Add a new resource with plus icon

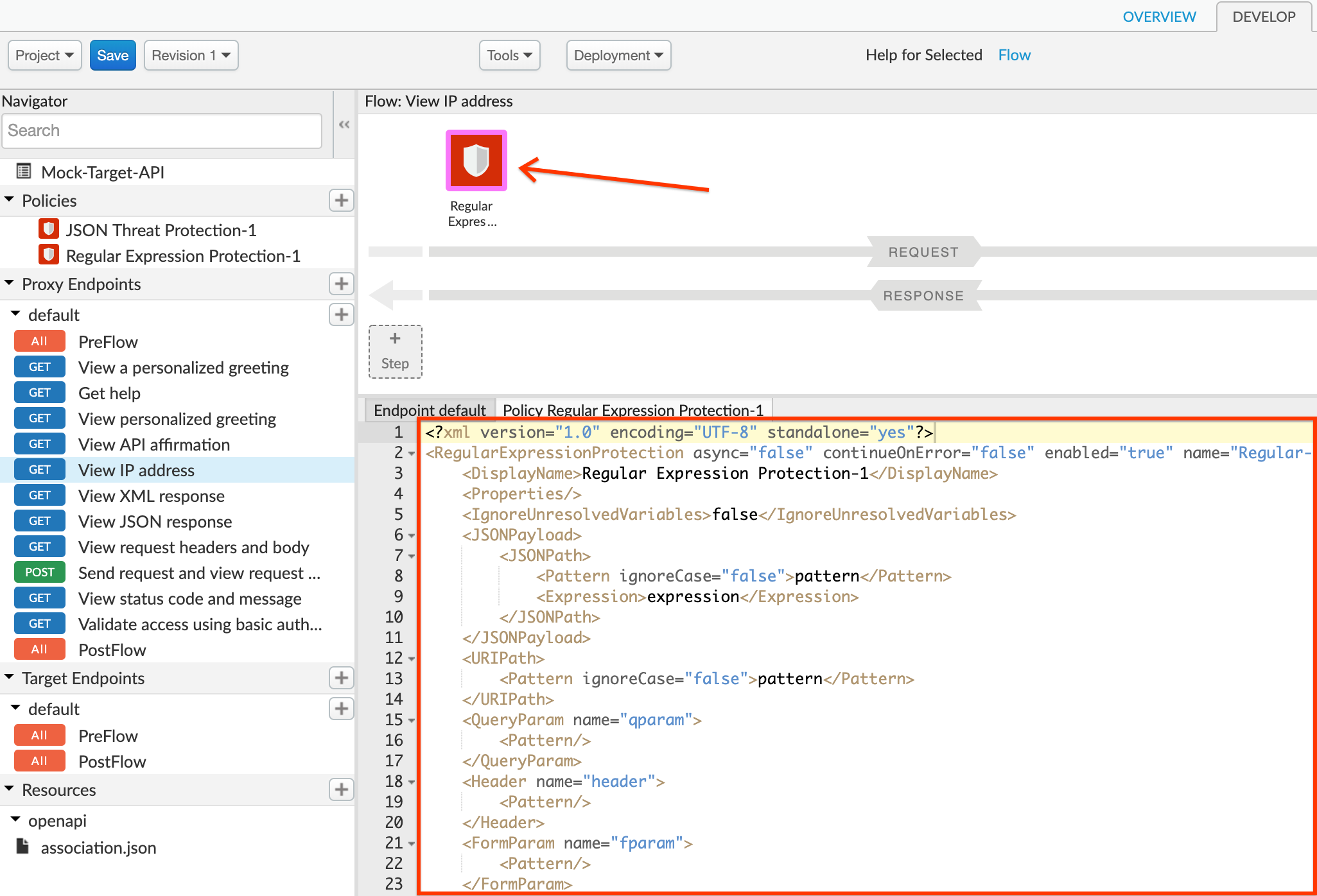pos(341,789)
